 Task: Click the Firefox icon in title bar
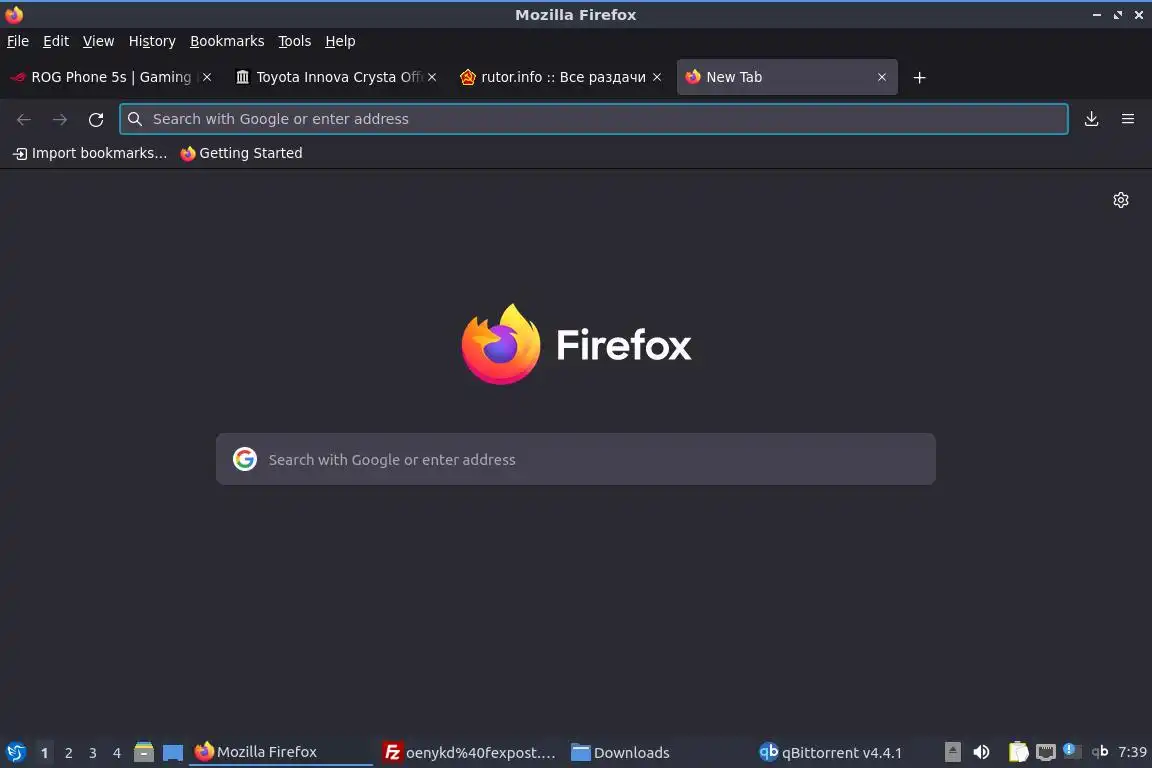tap(14, 15)
